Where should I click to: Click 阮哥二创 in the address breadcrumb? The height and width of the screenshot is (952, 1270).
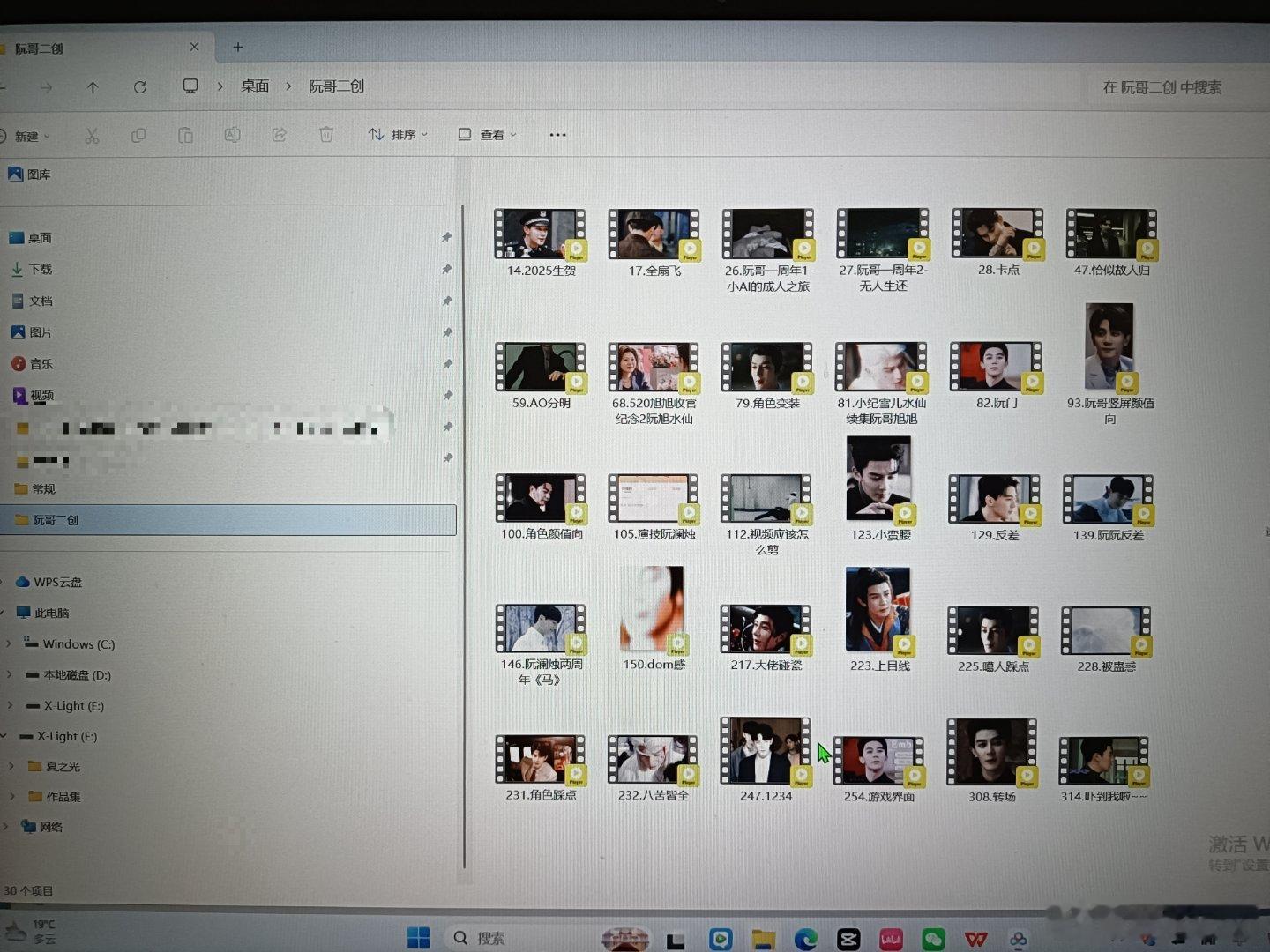[336, 86]
